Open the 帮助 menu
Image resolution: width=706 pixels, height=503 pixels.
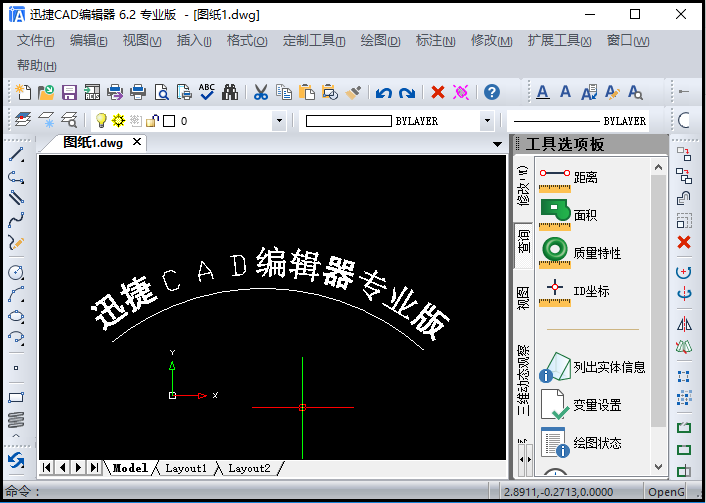36,65
